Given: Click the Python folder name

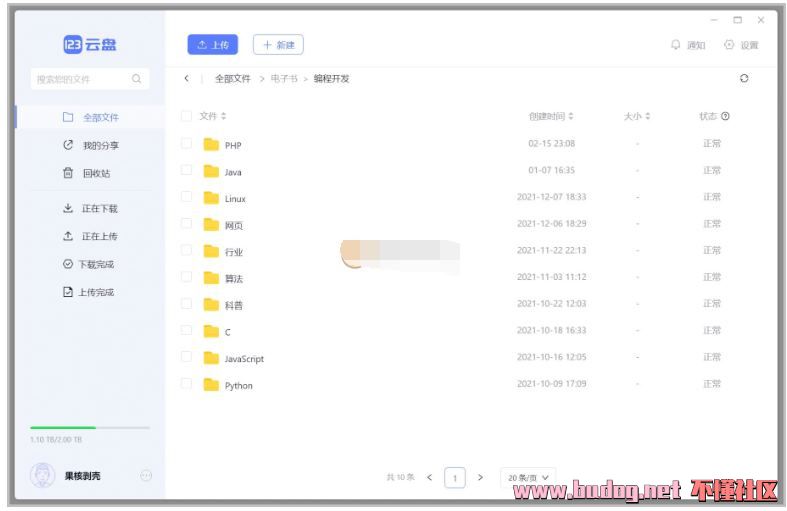Looking at the screenshot, I should click(238, 386).
